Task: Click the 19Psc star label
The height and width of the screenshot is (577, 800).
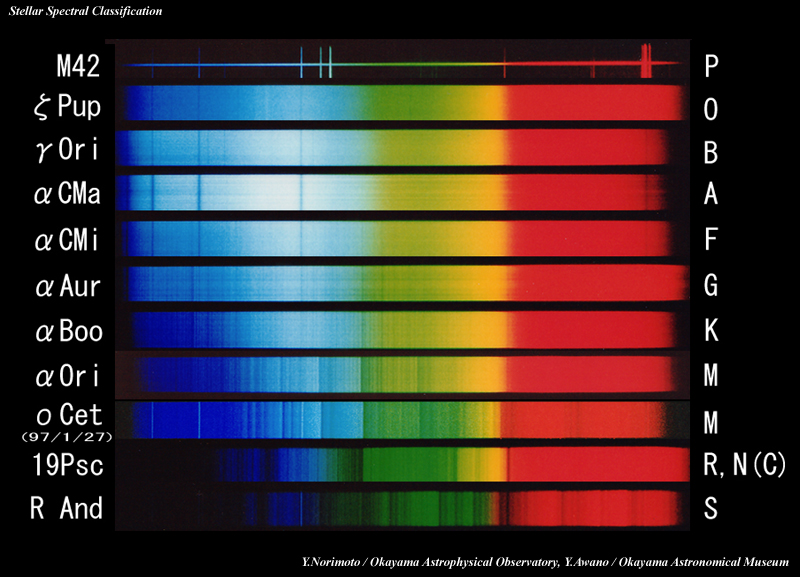Action: tap(64, 465)
